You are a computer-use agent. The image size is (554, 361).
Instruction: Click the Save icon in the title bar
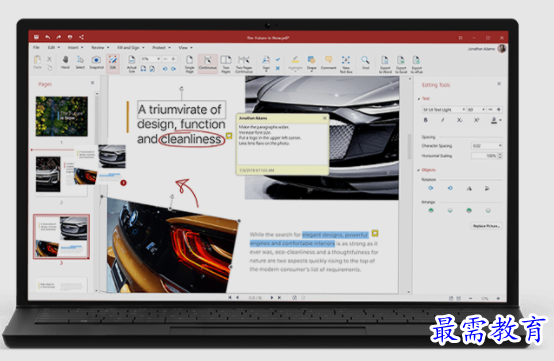click(36, 37)
